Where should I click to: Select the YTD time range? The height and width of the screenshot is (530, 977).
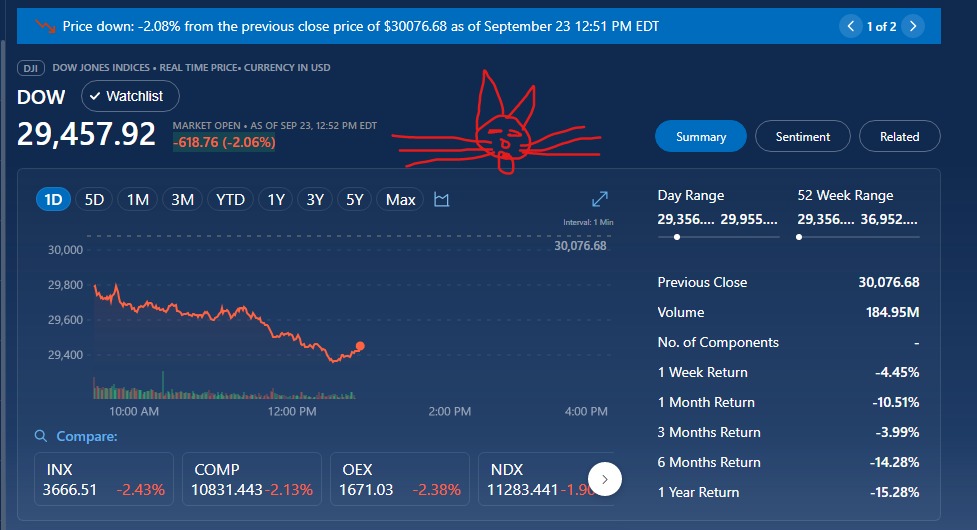(x=230, y=200)
